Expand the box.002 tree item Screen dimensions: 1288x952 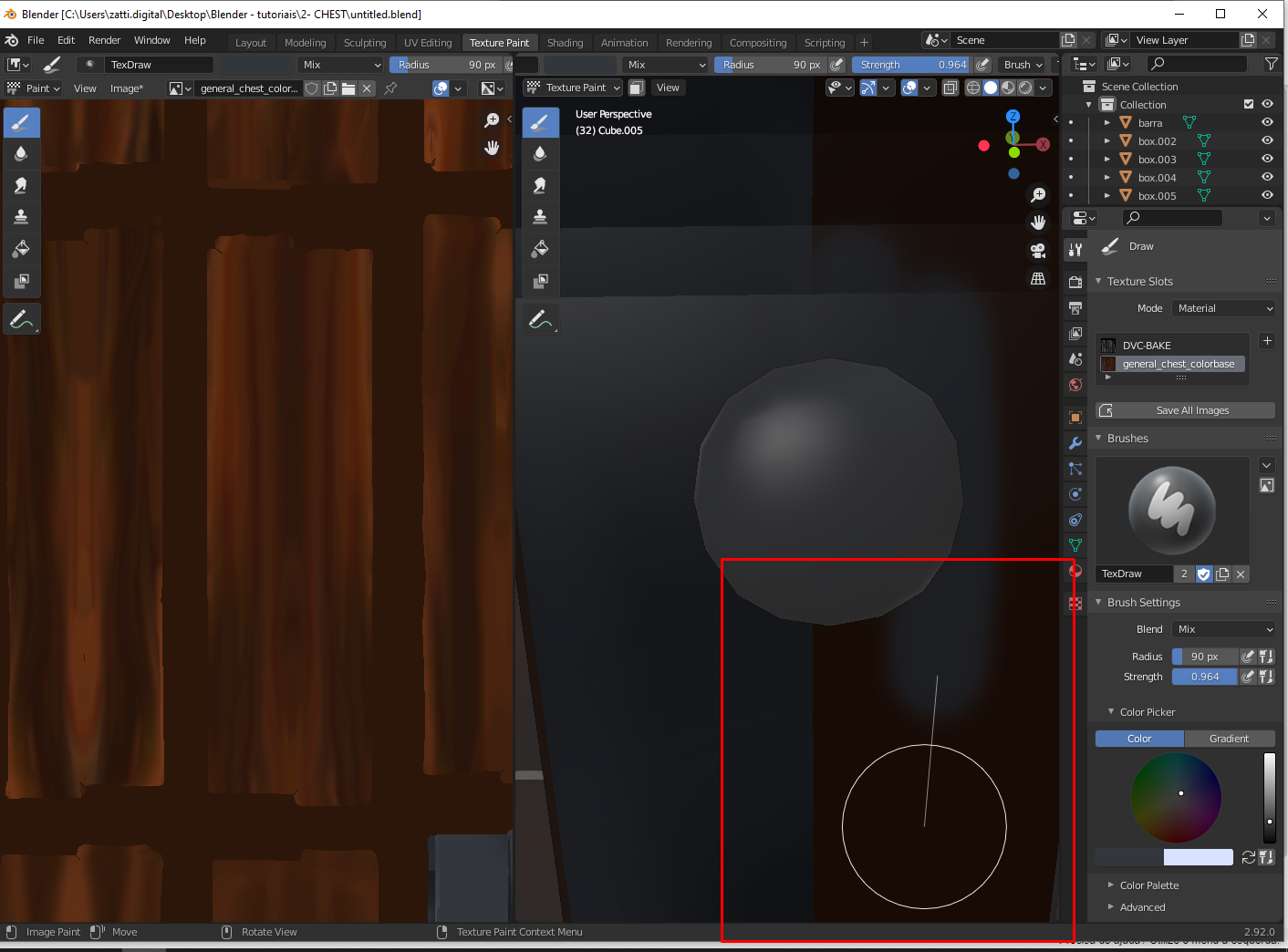(1107, 141)
